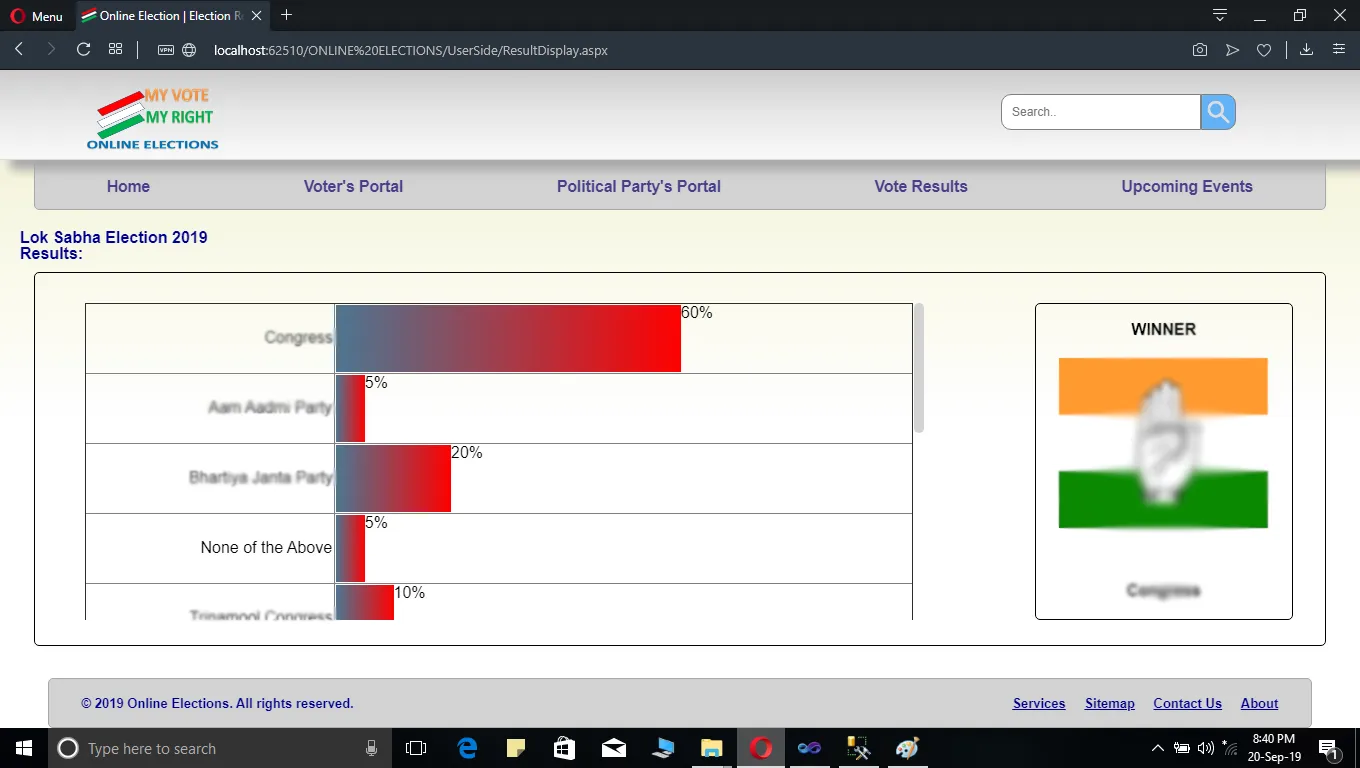
Task: Bookmark page with heart icon
Action: tap(1264, 50)
